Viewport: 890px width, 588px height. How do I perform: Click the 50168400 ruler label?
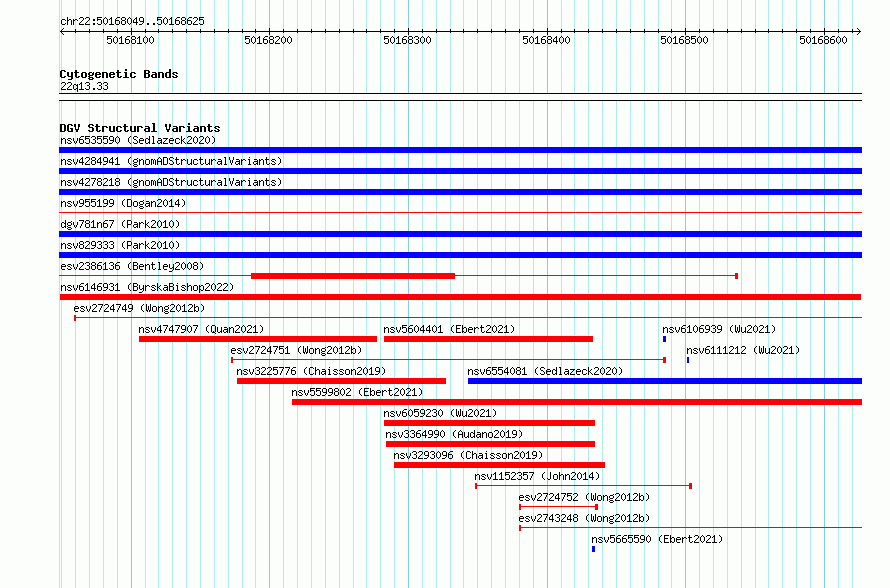546,40
